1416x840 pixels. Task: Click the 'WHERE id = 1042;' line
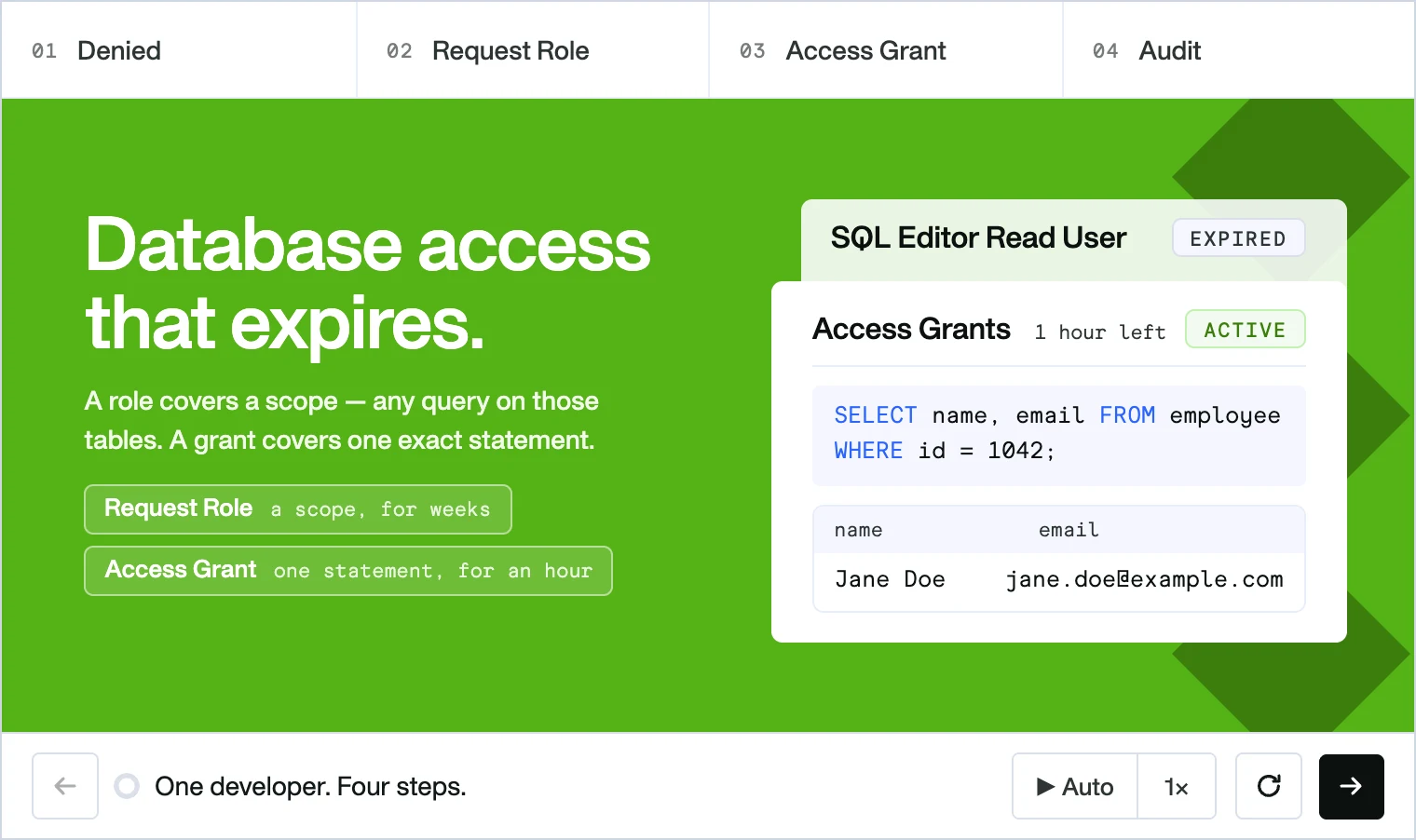[x=945, y=451]
